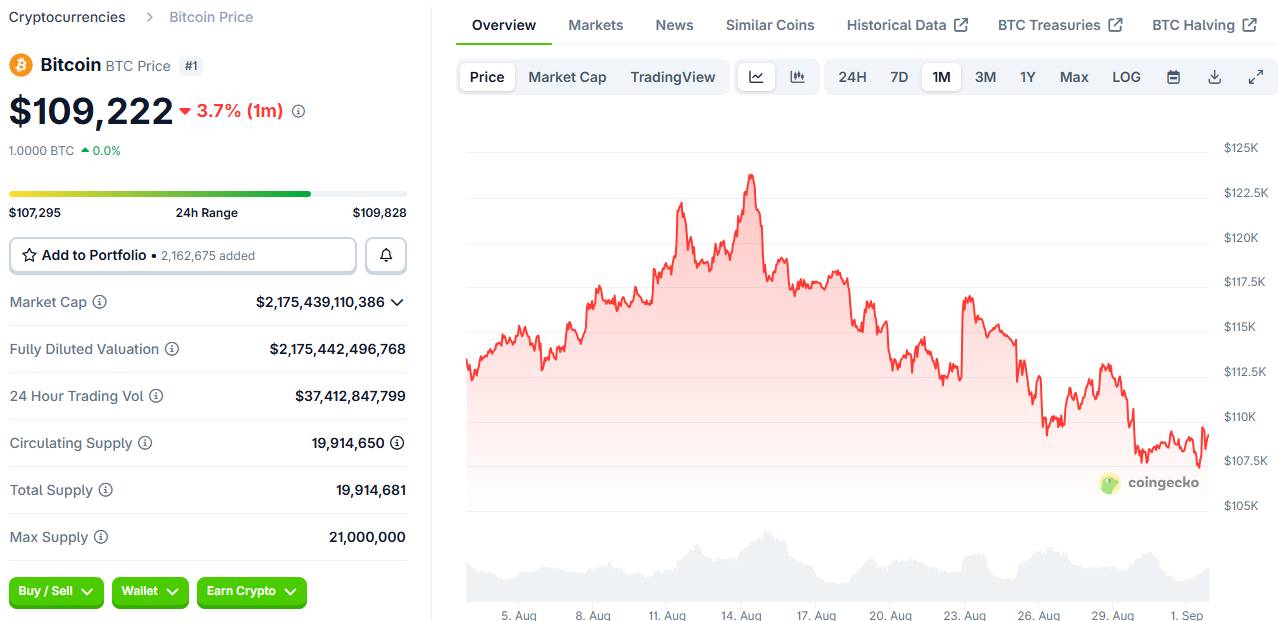Toggle LOG scale on the chart

coord(1126,77)
